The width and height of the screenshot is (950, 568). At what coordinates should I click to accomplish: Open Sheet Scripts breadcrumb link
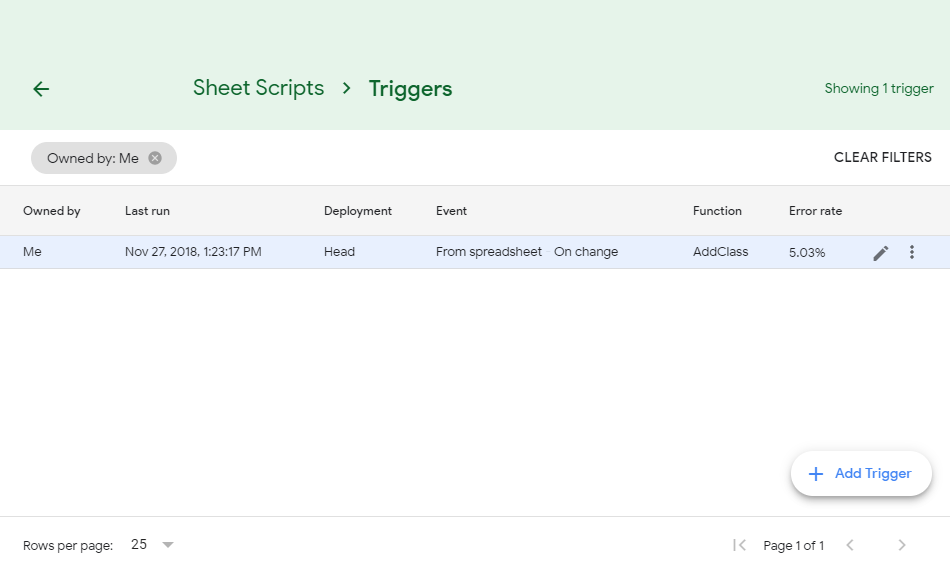pyautogui.click(x=258, y=88)
